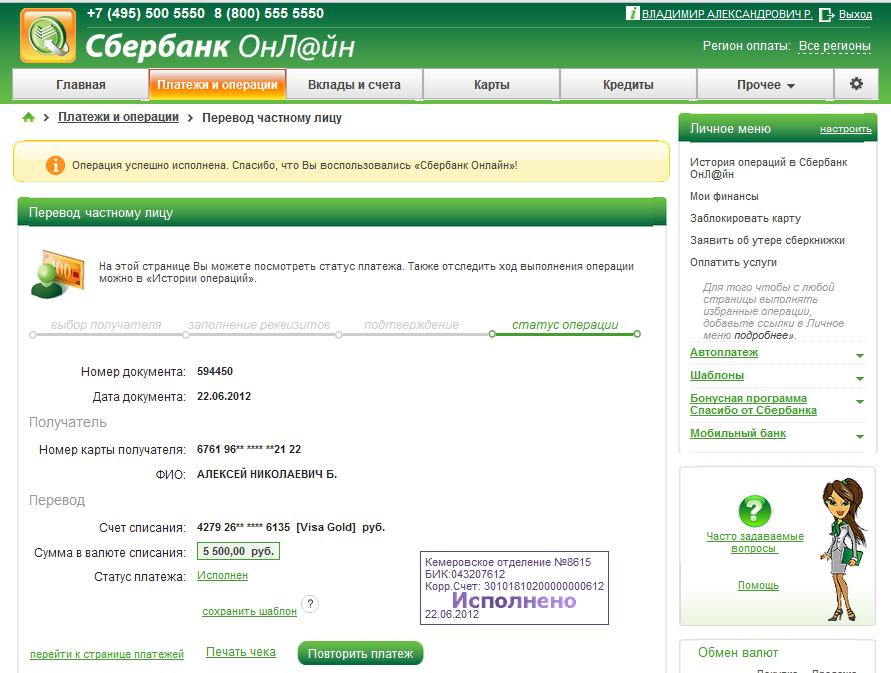
Task: Click the Печать чека link
Action: (x=241, y=652)
